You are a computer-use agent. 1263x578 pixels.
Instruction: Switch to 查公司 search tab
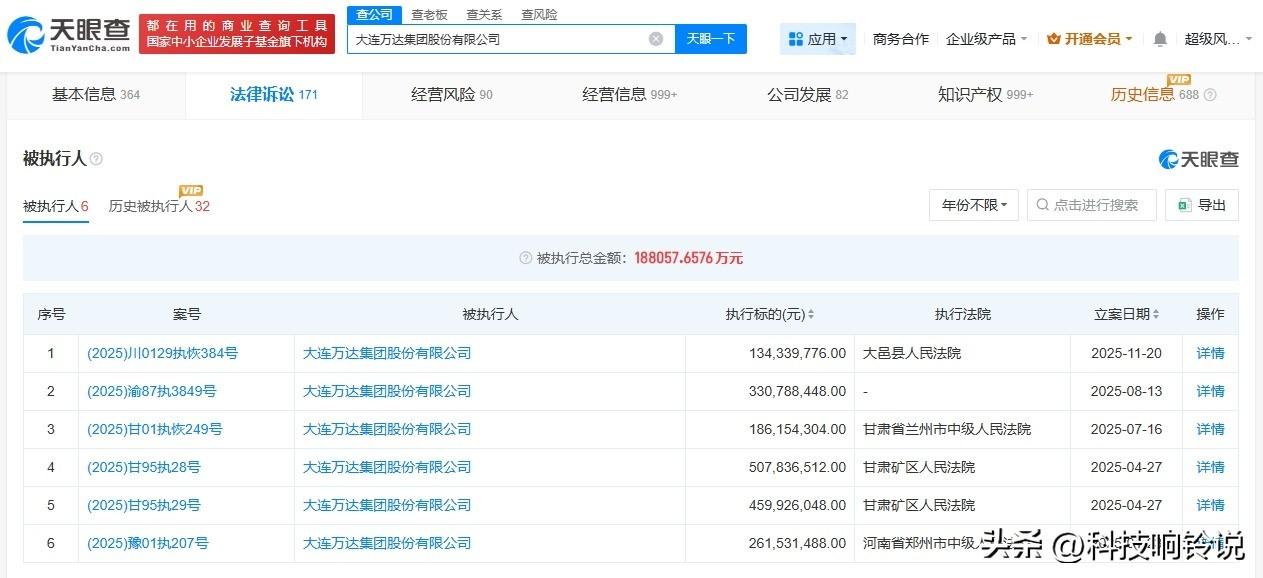(x=375, y=14)
